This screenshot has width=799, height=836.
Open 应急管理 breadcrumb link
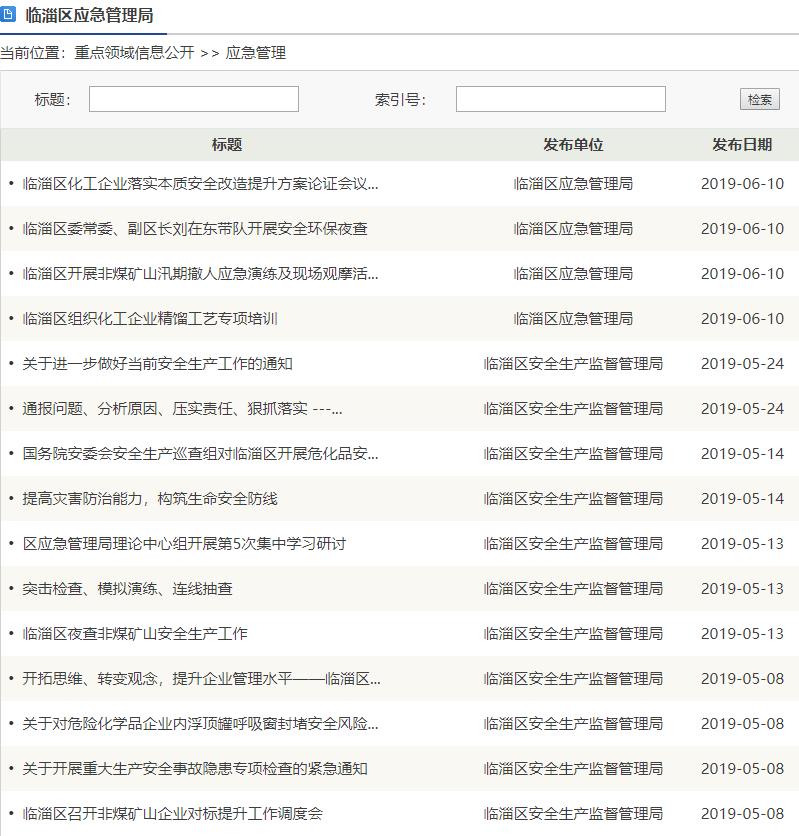256,53
